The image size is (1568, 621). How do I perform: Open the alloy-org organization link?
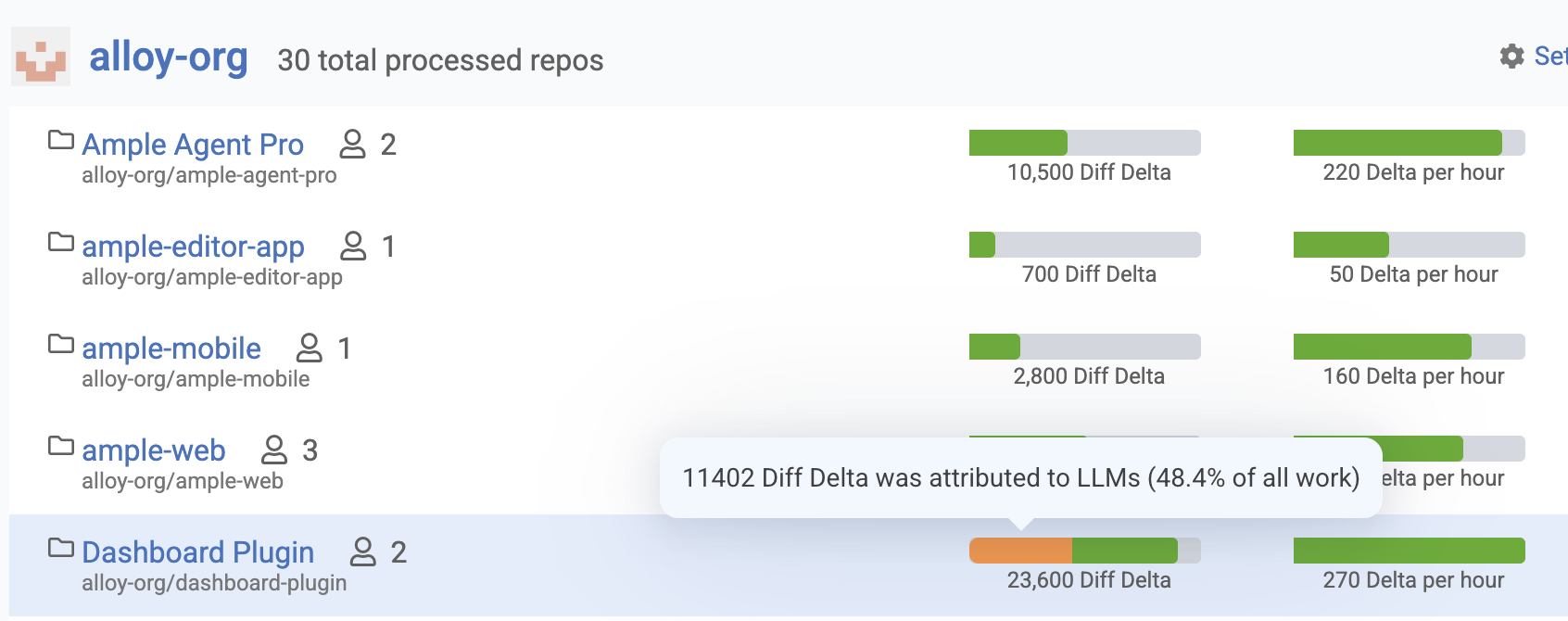(x=169, y=57)
